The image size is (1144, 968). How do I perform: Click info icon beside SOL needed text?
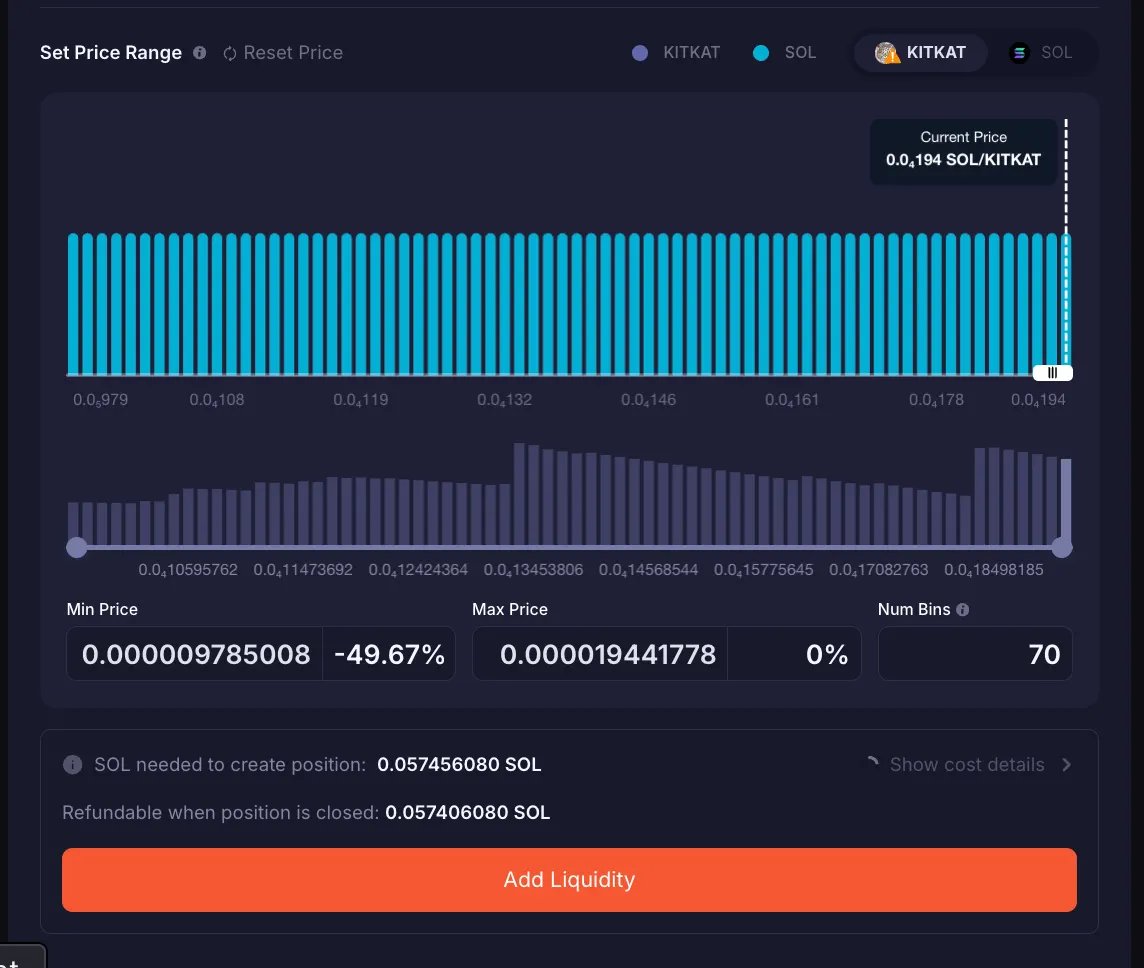[x=73, y=764]
